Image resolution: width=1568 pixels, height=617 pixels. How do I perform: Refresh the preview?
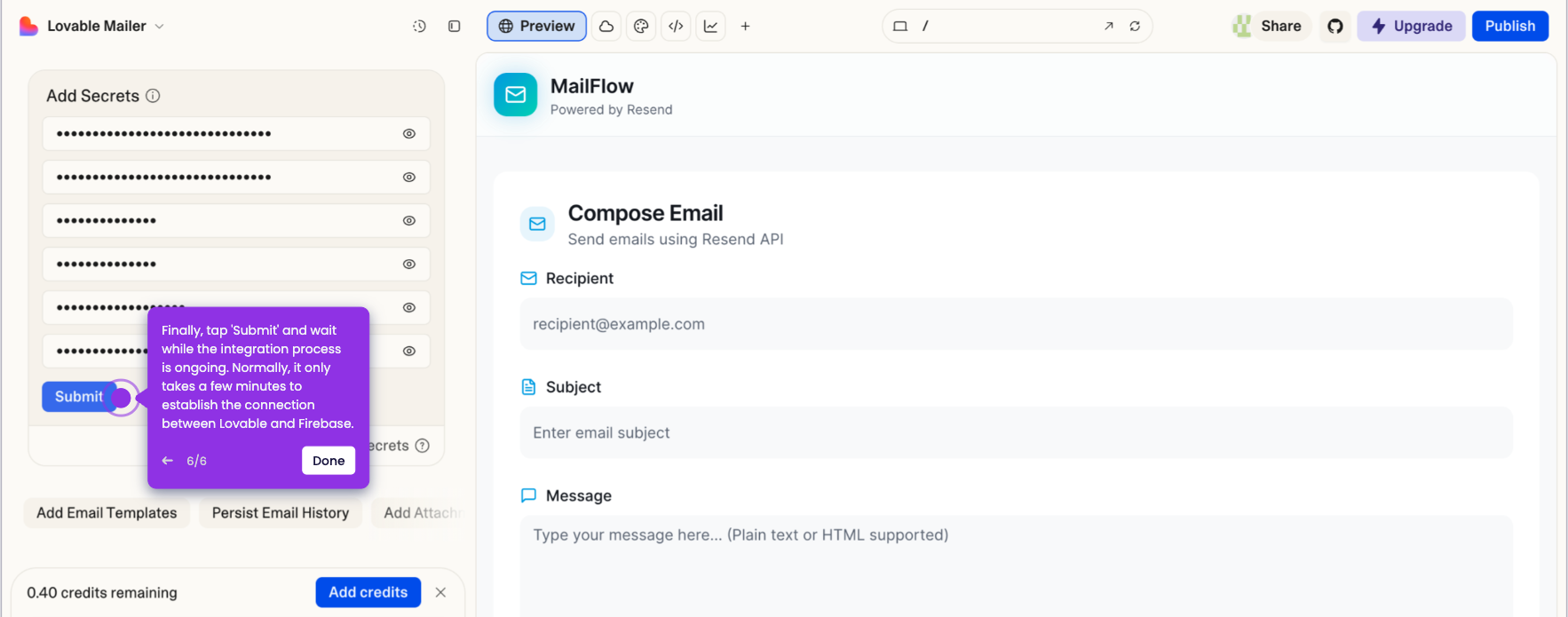[1135, 27]
